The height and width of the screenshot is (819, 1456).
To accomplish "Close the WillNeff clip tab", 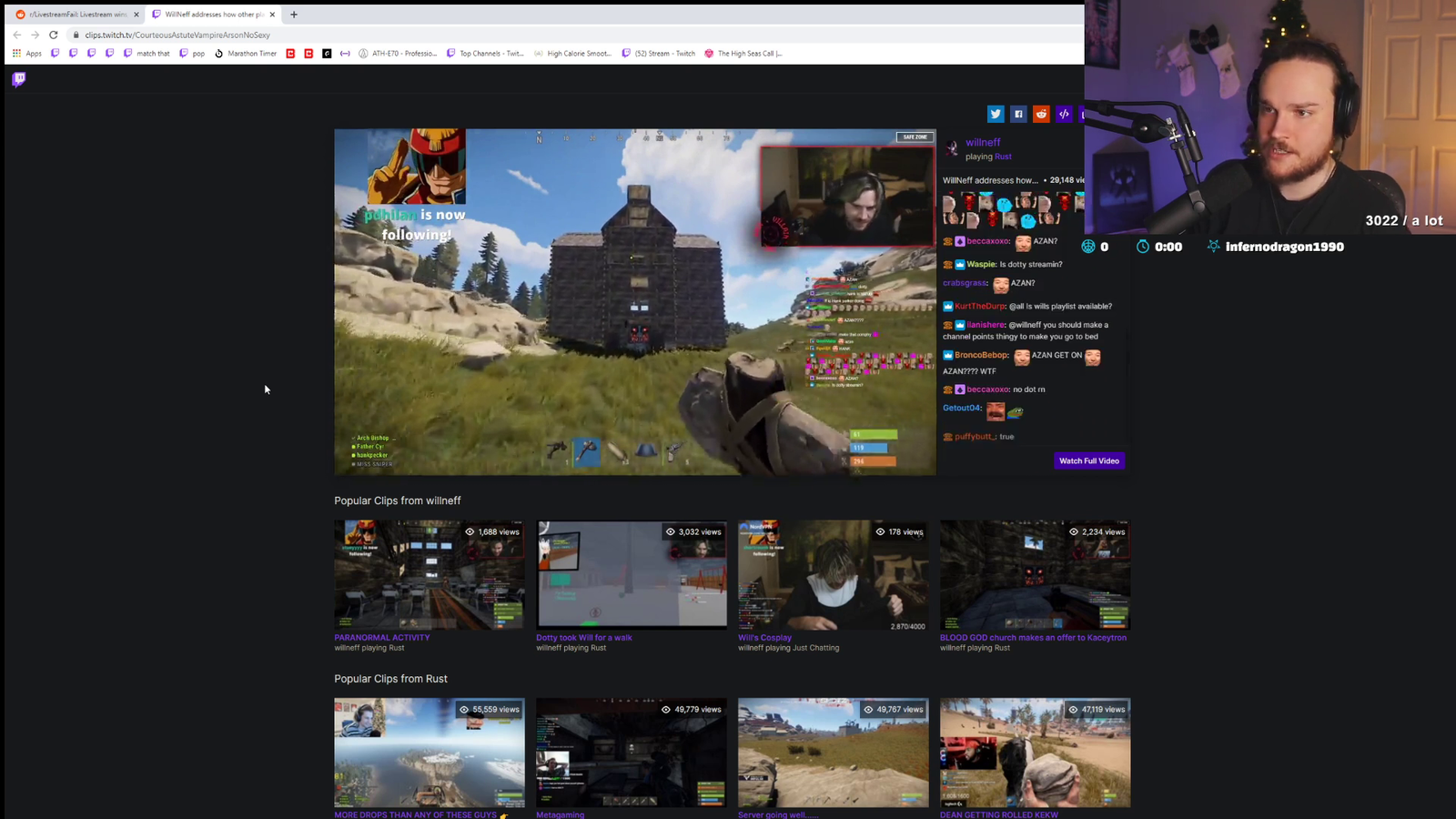I will coord(272,15).
